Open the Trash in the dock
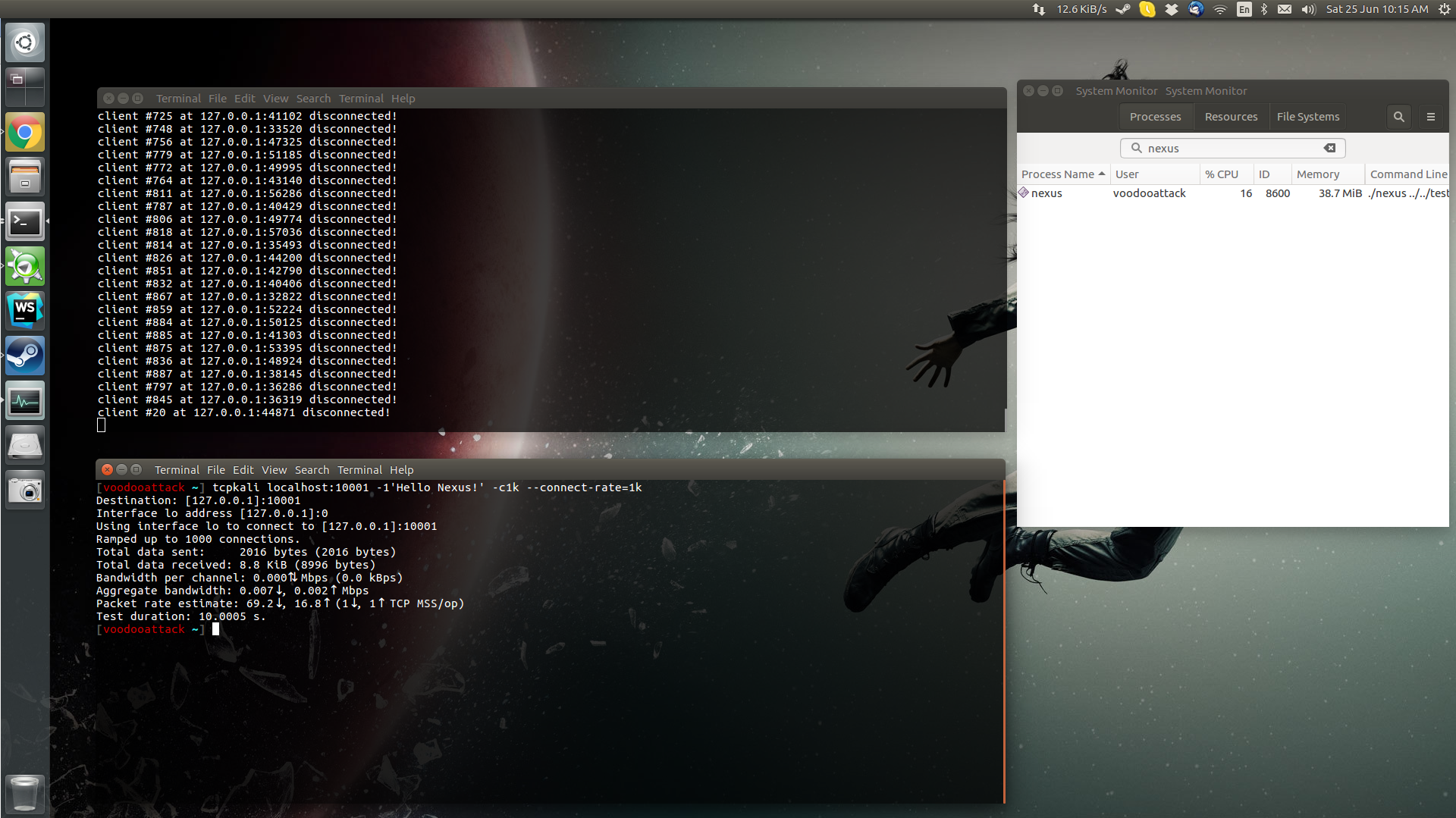 [x=25, y=793]
